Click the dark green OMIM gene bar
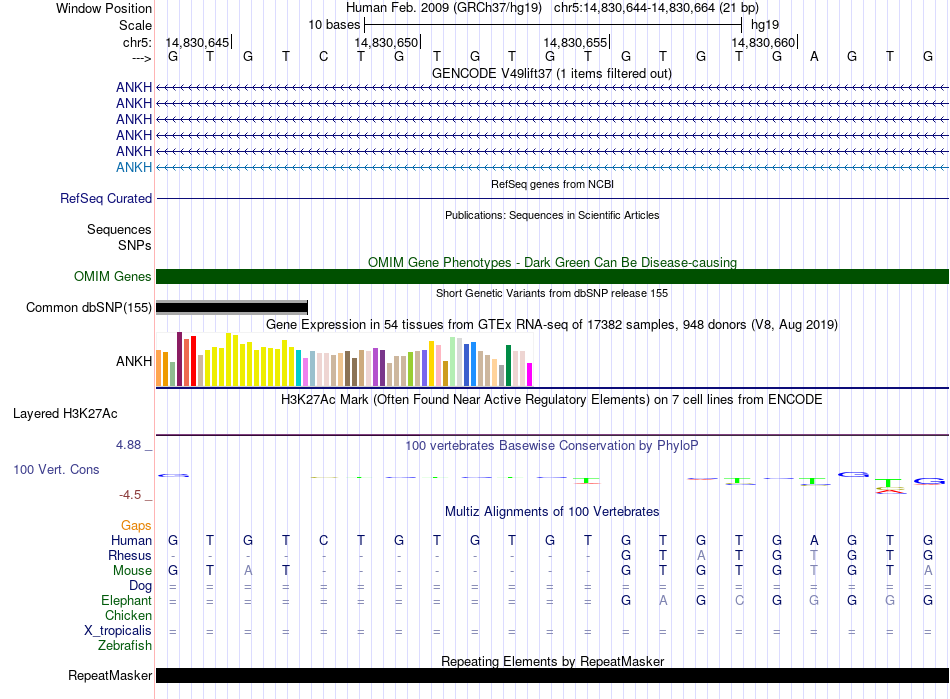This screenshot has width=950, height=699. tap(551, 277)
